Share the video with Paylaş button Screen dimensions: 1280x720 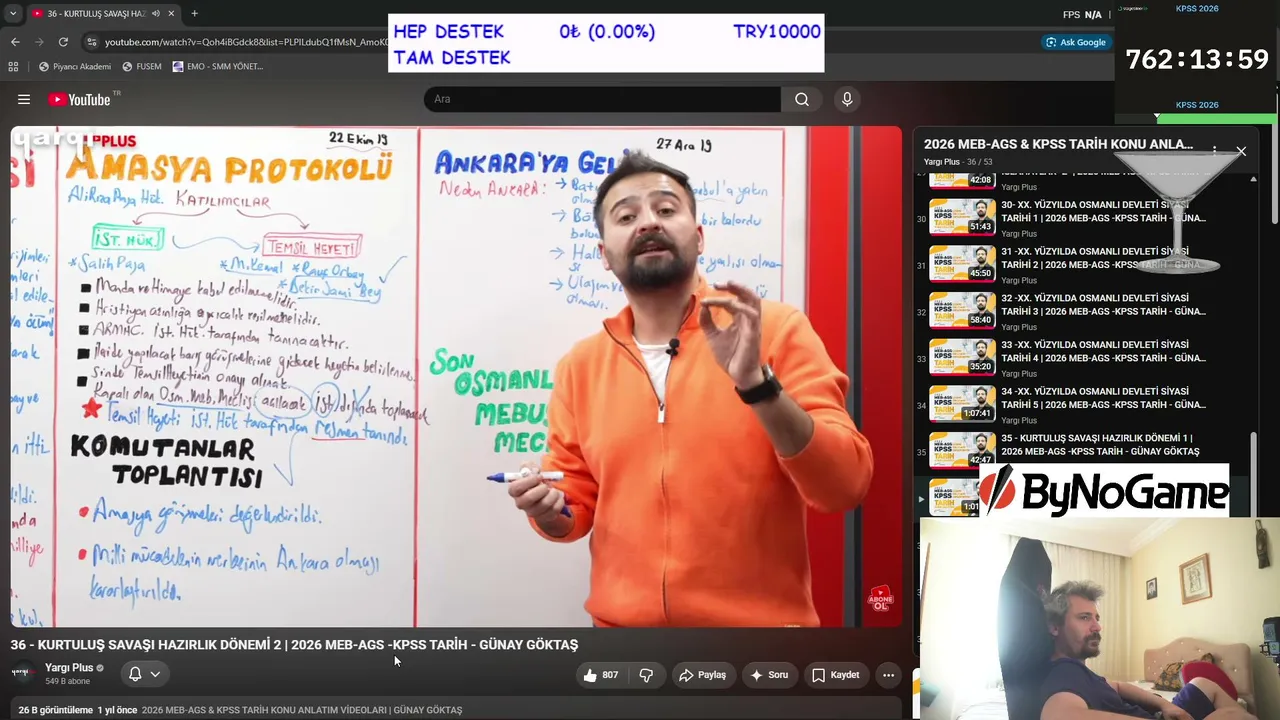(702, 675)
